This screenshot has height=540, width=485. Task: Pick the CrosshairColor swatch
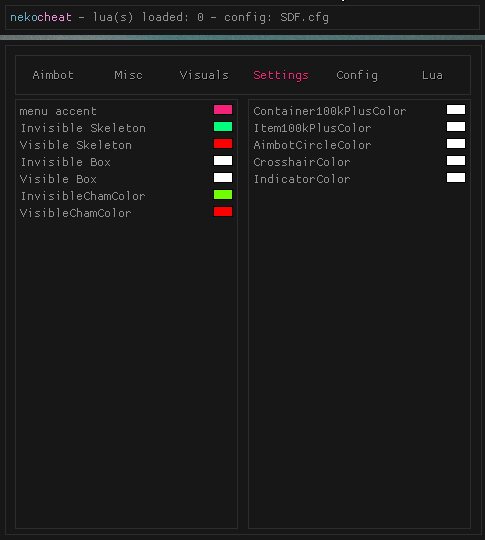456,160
